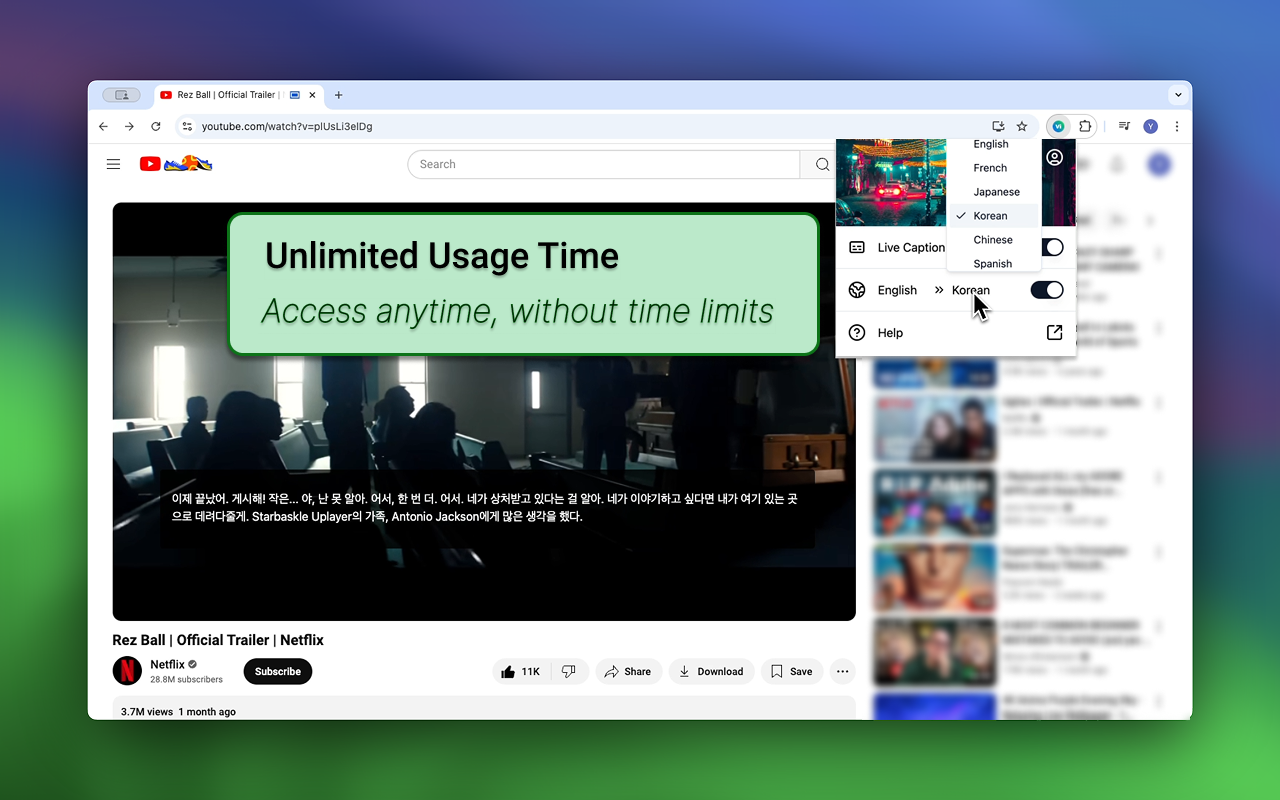Dislike the video with thumbs down
The image size is (1280, 800).
tap(568, 672)
